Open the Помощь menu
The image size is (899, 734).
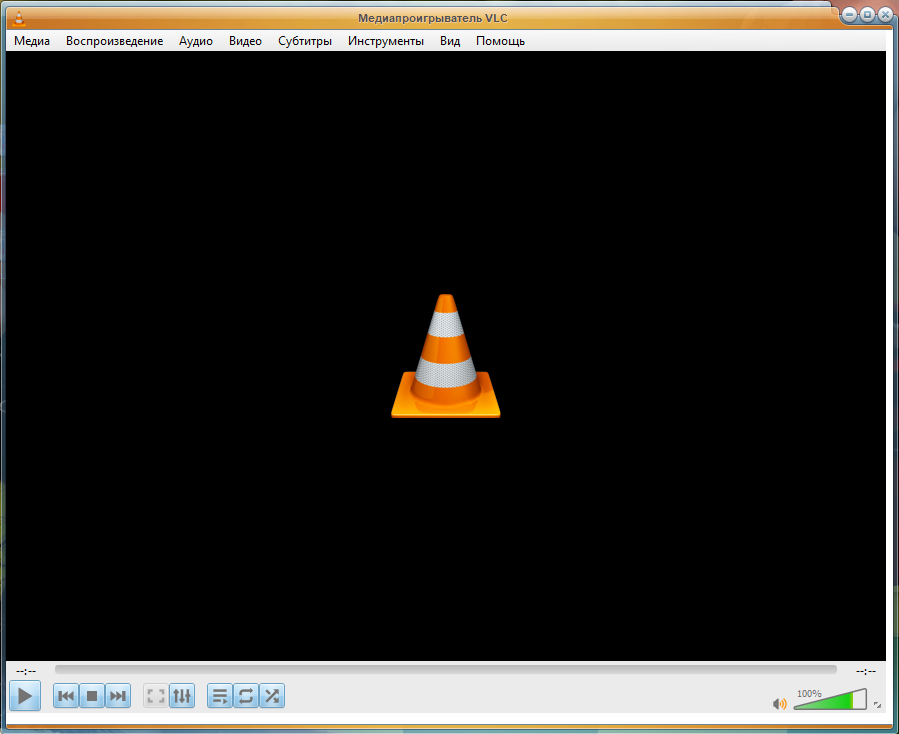[501, 41]
